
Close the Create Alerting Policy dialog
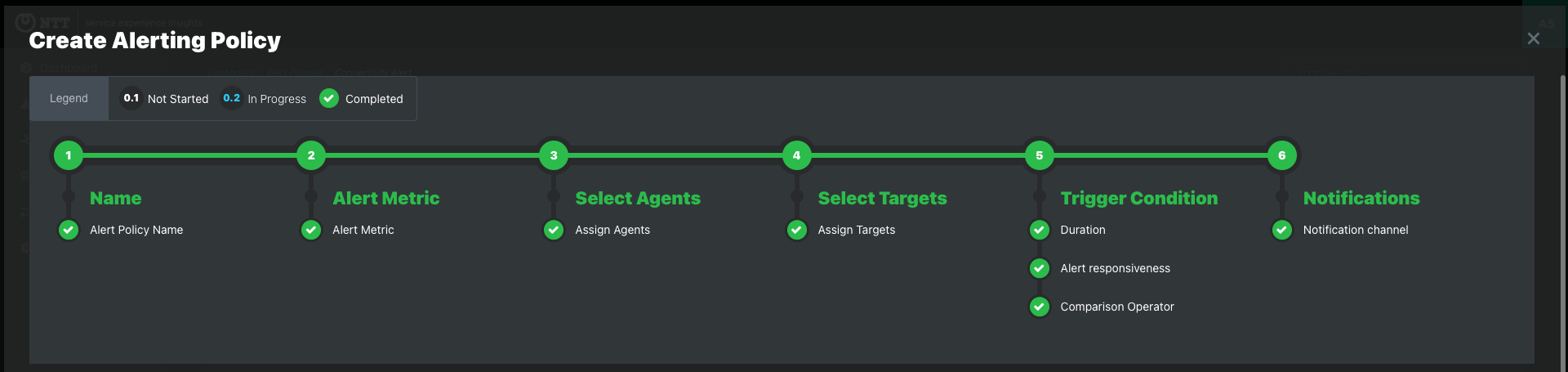click(1534, 38)
